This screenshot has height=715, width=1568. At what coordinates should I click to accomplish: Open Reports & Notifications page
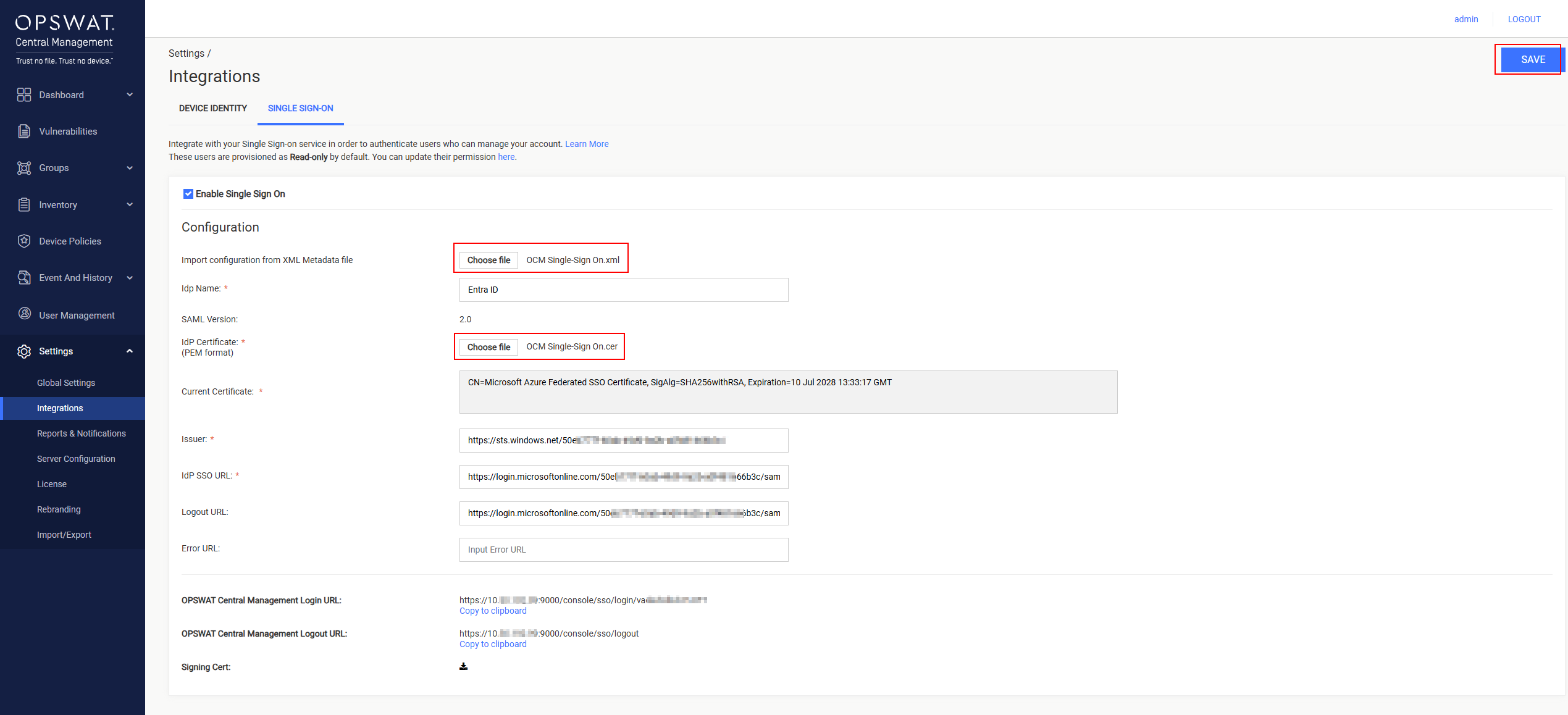click(x=82, y=433)
